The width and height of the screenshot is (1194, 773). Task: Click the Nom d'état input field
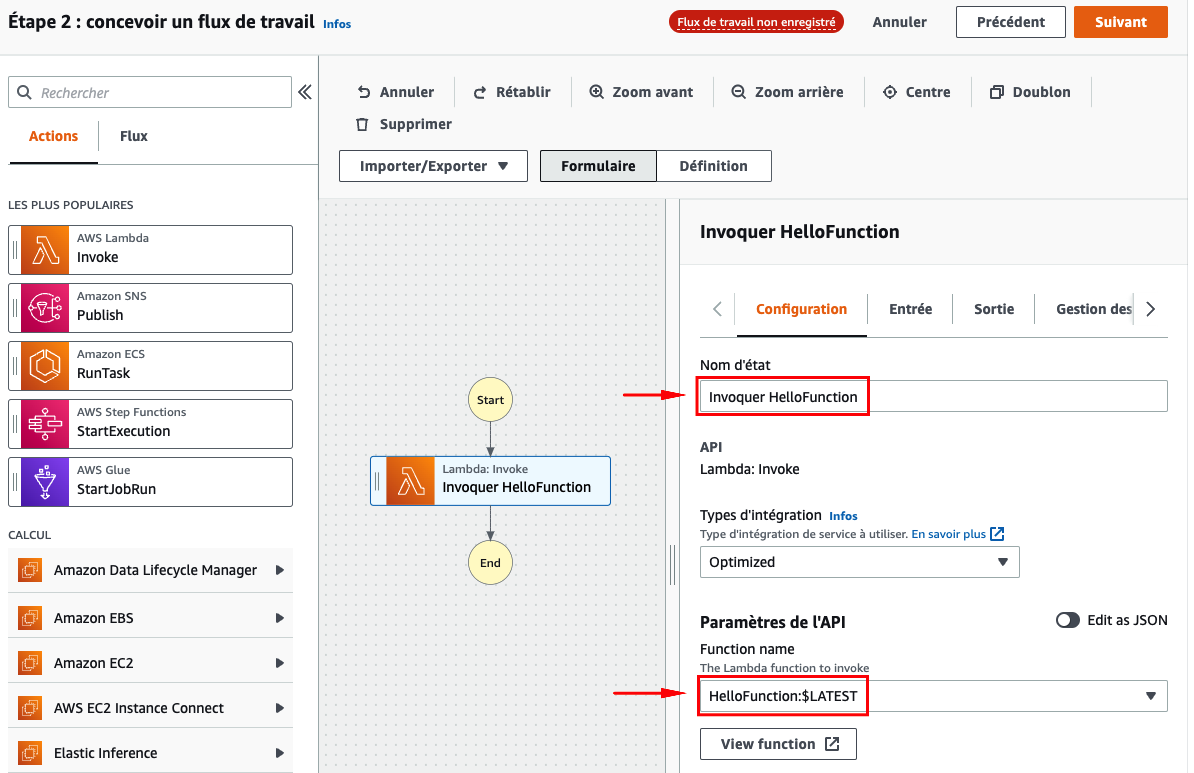pyautogui.click(x=934, y=397)
